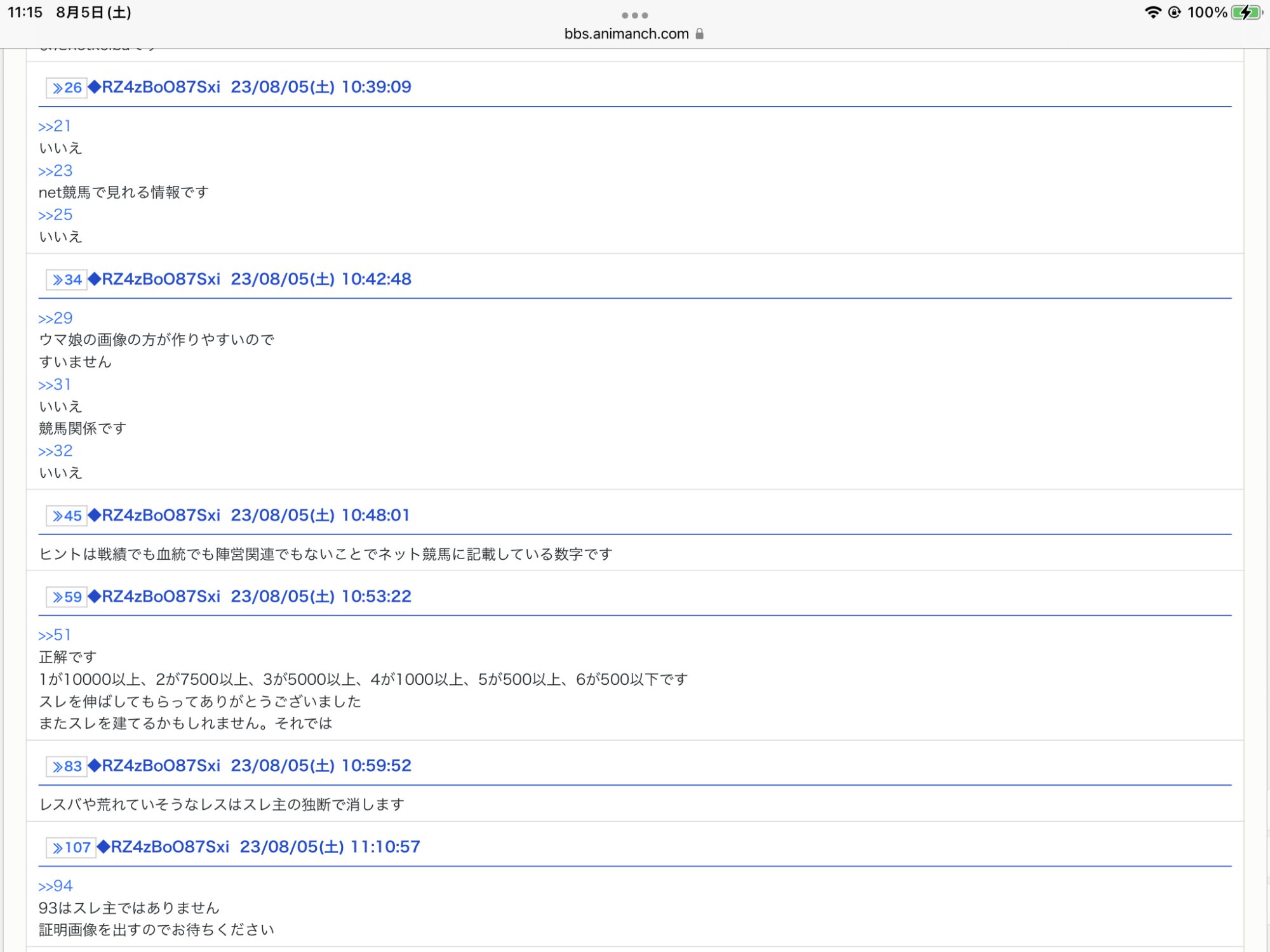1270x952 pixels.
Task: Click the »83 post number badge
Action: [67, 767]
